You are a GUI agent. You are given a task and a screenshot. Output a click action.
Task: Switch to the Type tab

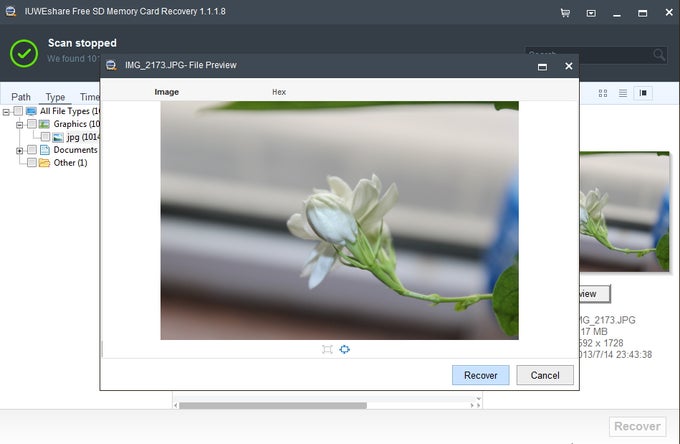click(x=55, y=97)
